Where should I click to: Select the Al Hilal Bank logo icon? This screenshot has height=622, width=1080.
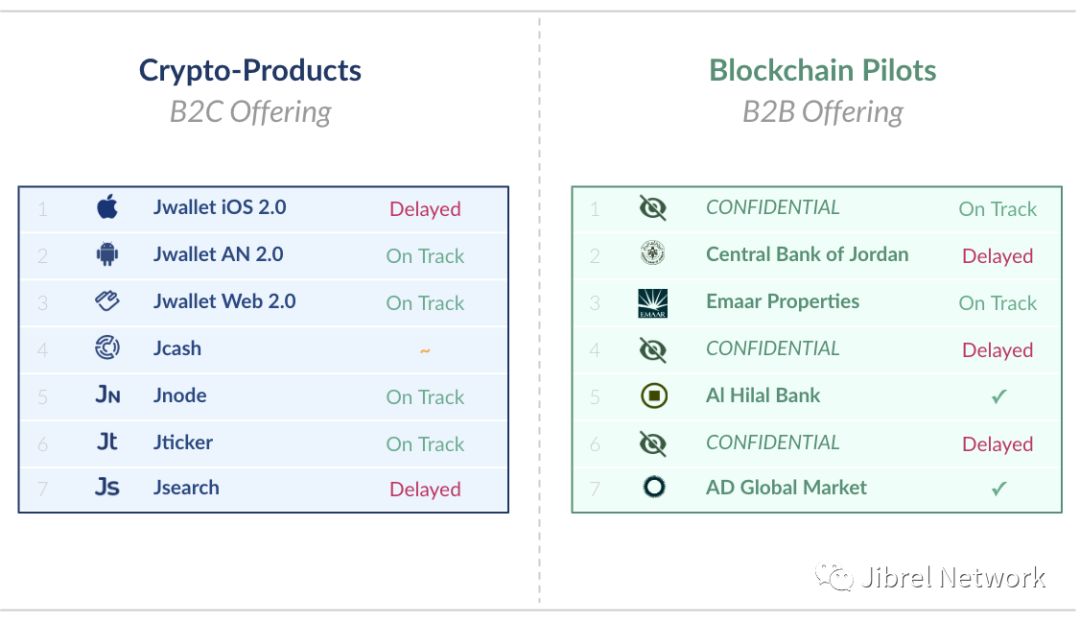[x=654, y=395]
